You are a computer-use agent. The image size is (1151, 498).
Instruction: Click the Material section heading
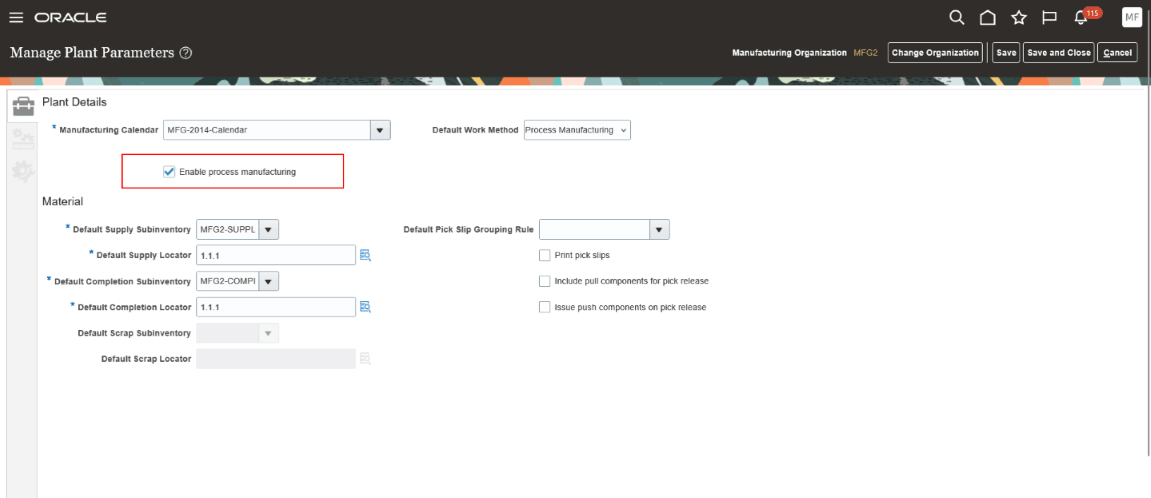[62, 201]
